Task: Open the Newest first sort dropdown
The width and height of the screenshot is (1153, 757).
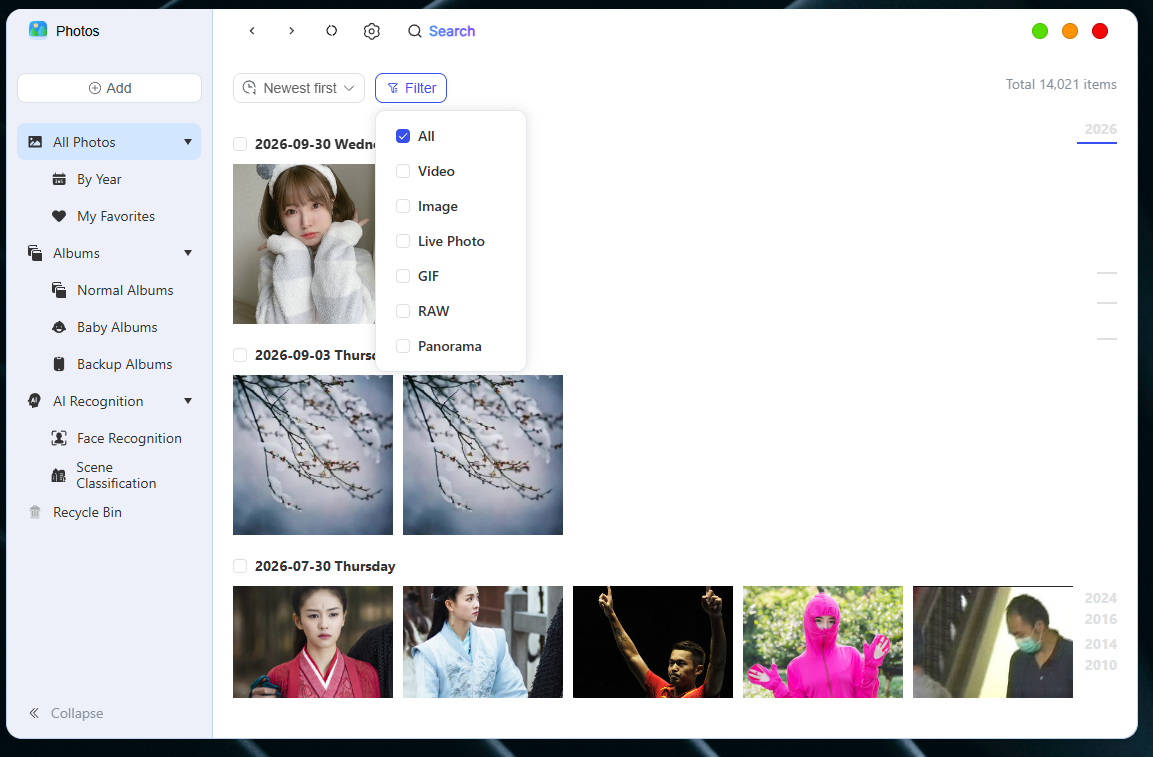Action: tap(299, 88)
